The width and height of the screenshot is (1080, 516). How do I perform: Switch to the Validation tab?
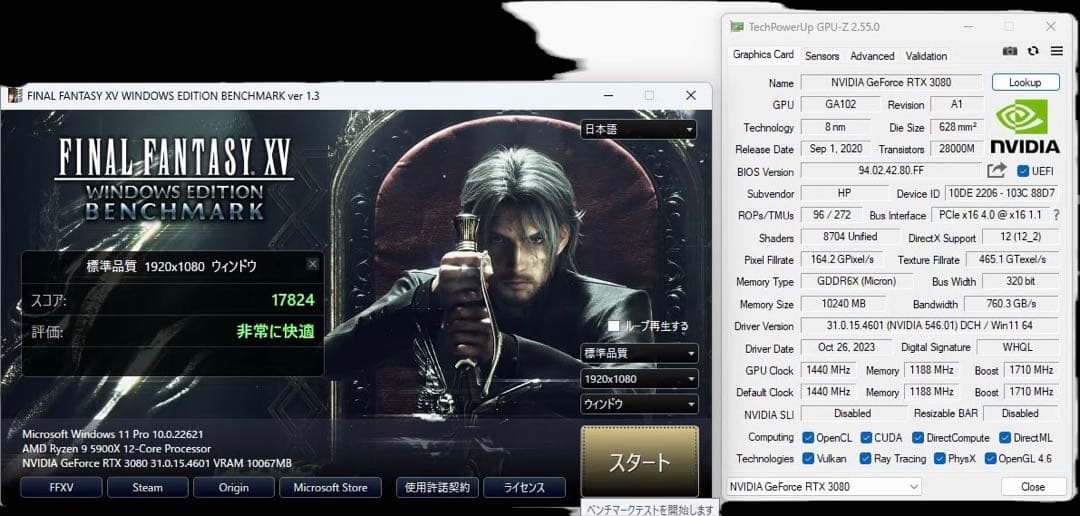click(926, 56)
